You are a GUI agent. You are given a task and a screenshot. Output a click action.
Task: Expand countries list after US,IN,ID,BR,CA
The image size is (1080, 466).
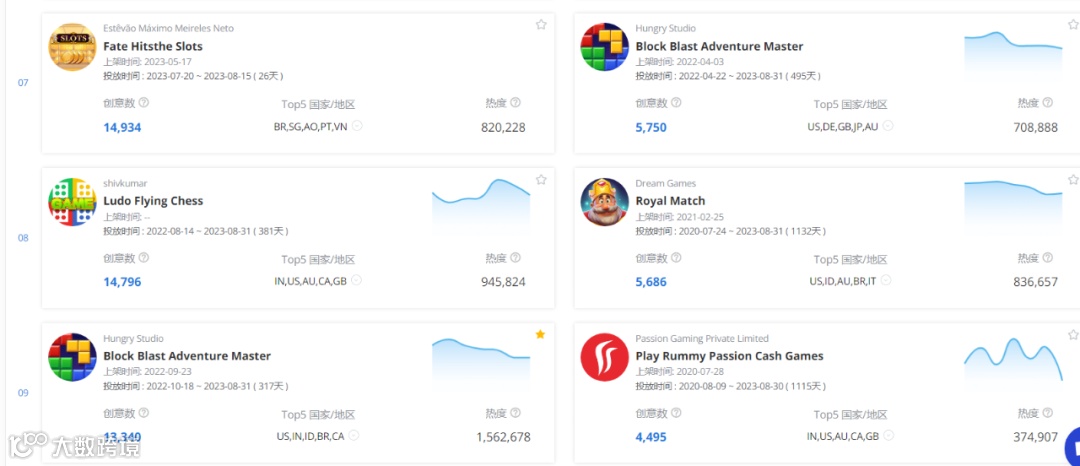(x=354, y=436)
